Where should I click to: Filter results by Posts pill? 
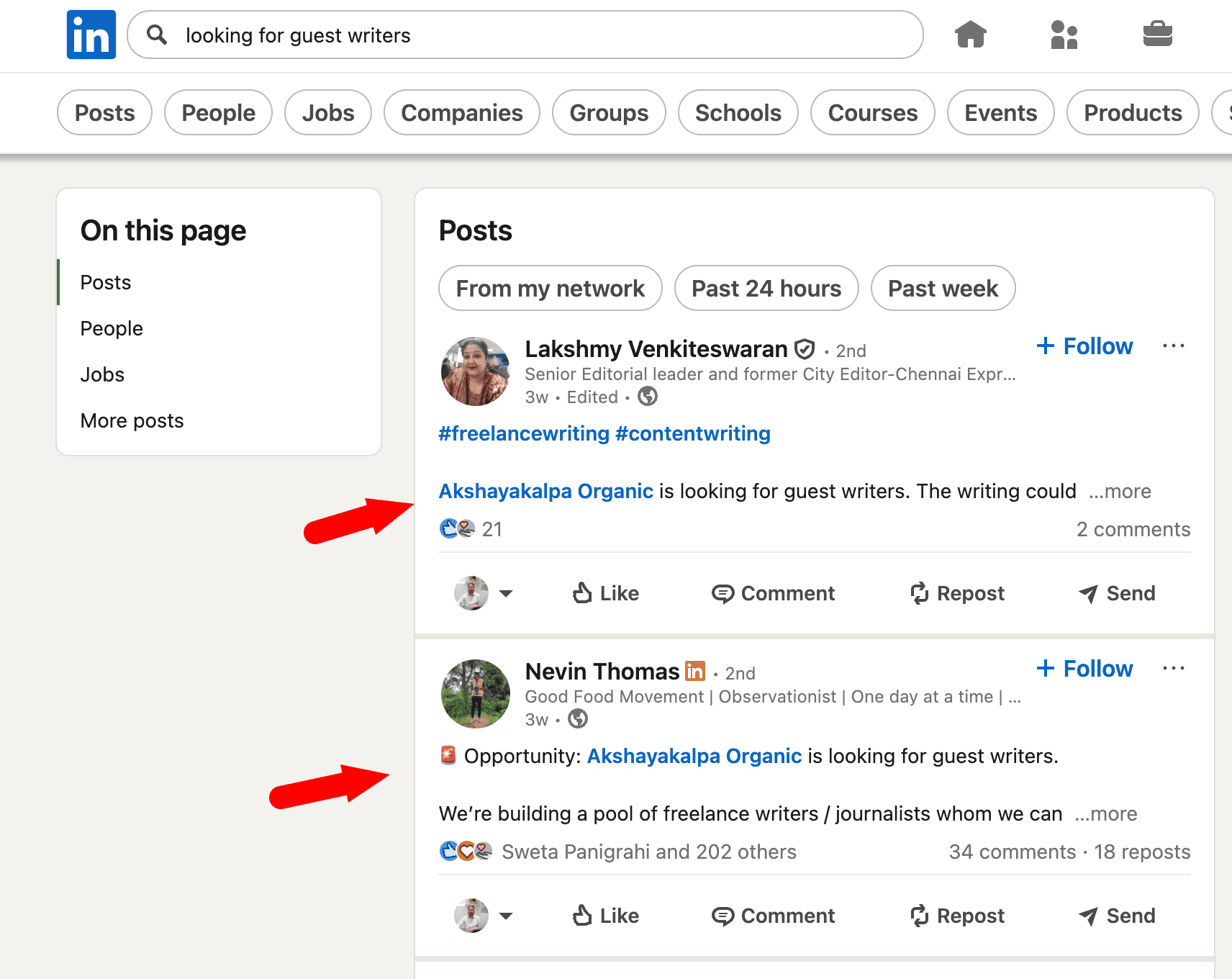[105, 112]
